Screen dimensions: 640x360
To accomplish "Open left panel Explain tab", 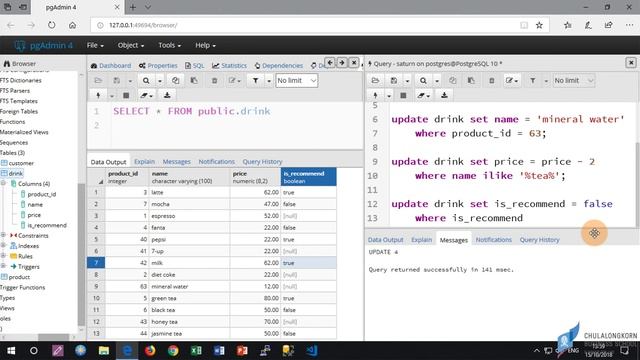I will pyautogui.click(x=144, y=162).
